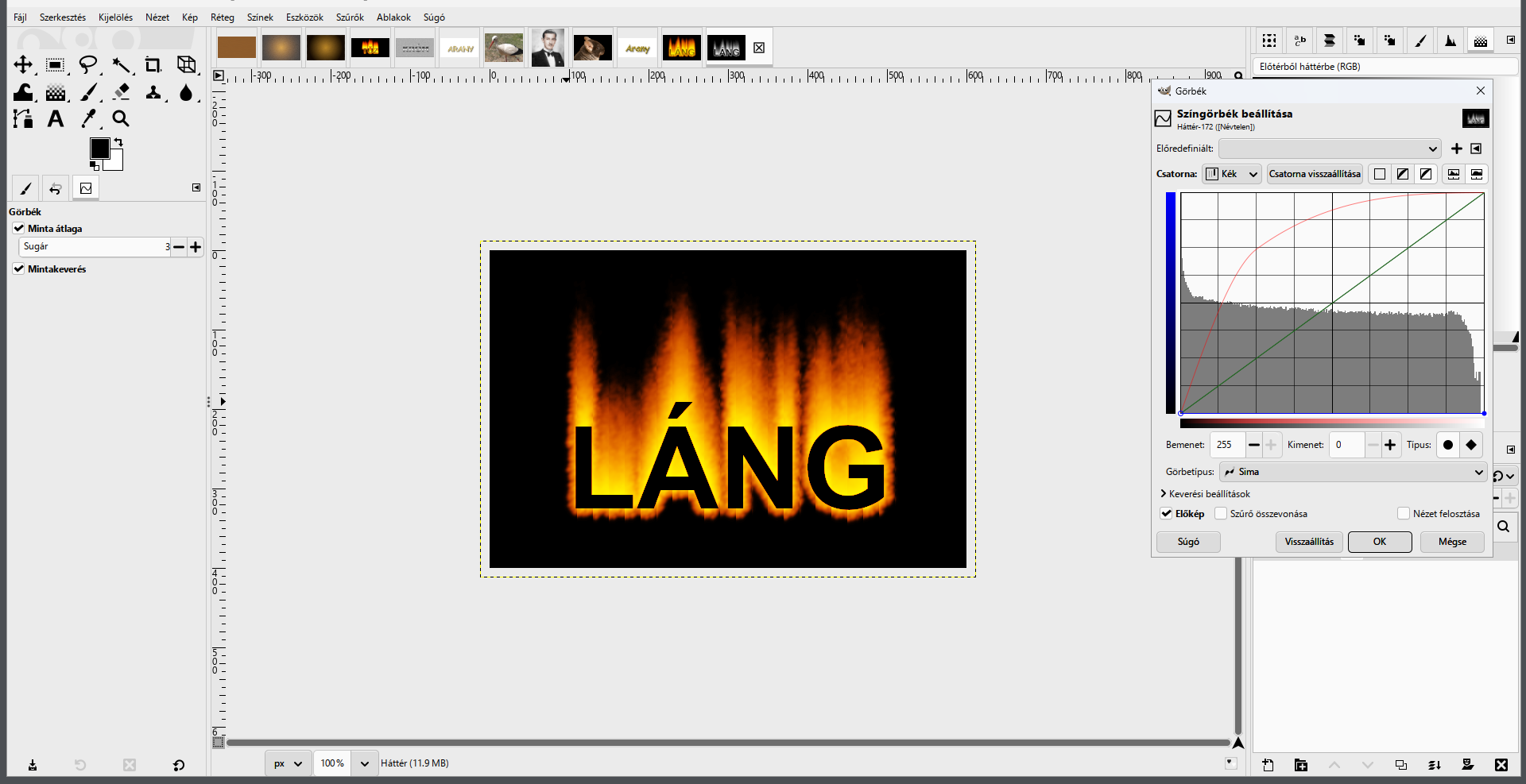Click the black foreground color swatch
This screenshot has height=784, width=1526.
point(99,149)
